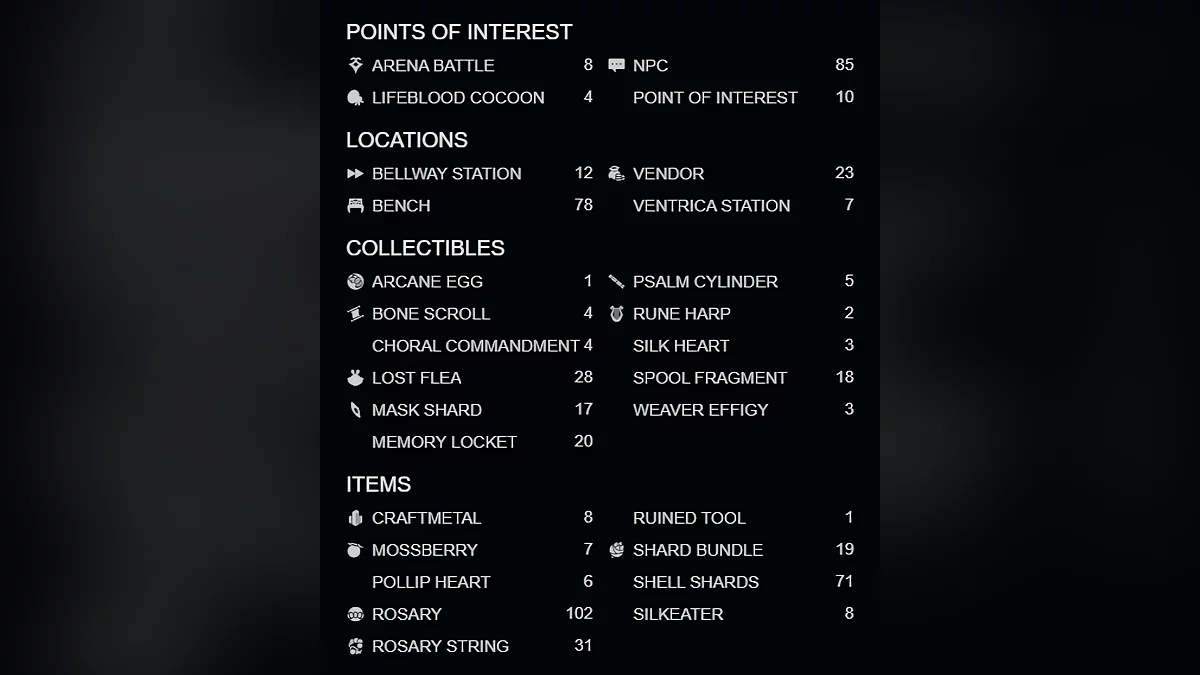Click the Locations section heading

coord(406,140)
